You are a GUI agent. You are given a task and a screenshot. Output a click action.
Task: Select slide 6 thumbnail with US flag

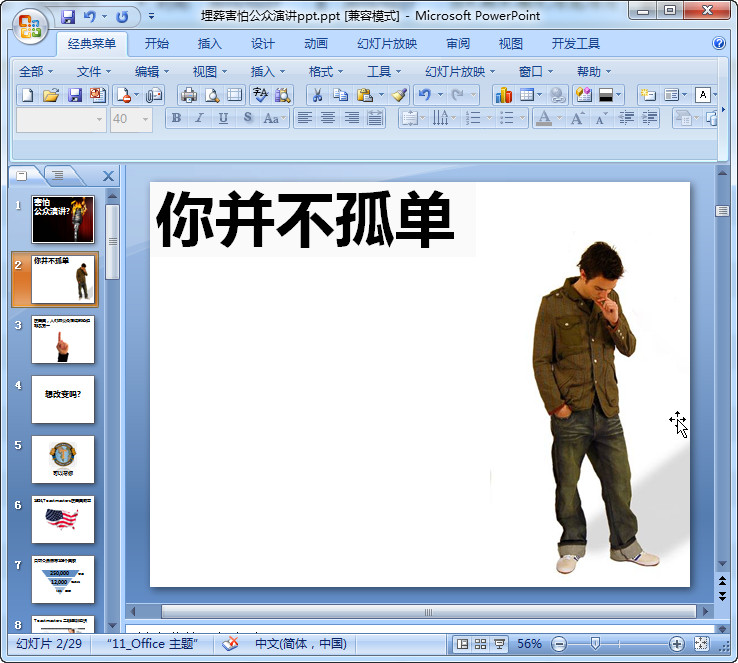(63, 519)
